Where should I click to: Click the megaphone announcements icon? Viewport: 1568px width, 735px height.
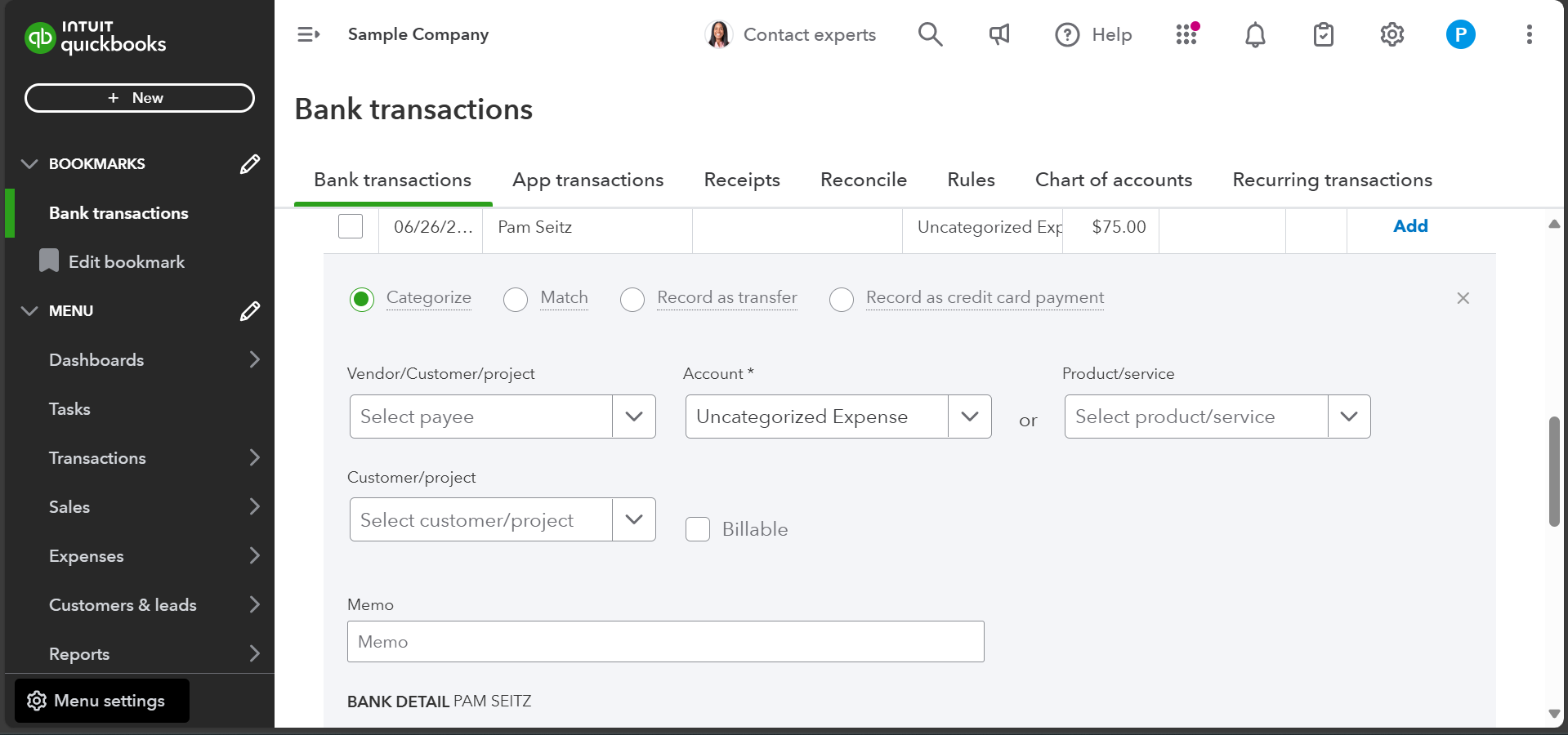[998, 34]
